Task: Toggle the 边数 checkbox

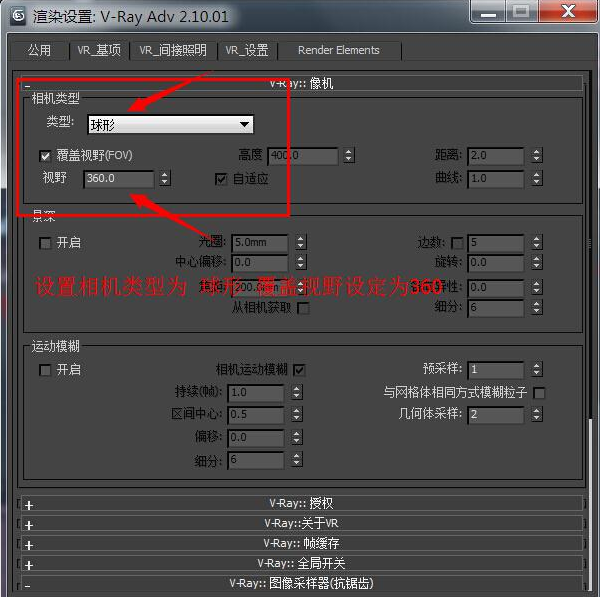Action: click(x=457, y=243)
